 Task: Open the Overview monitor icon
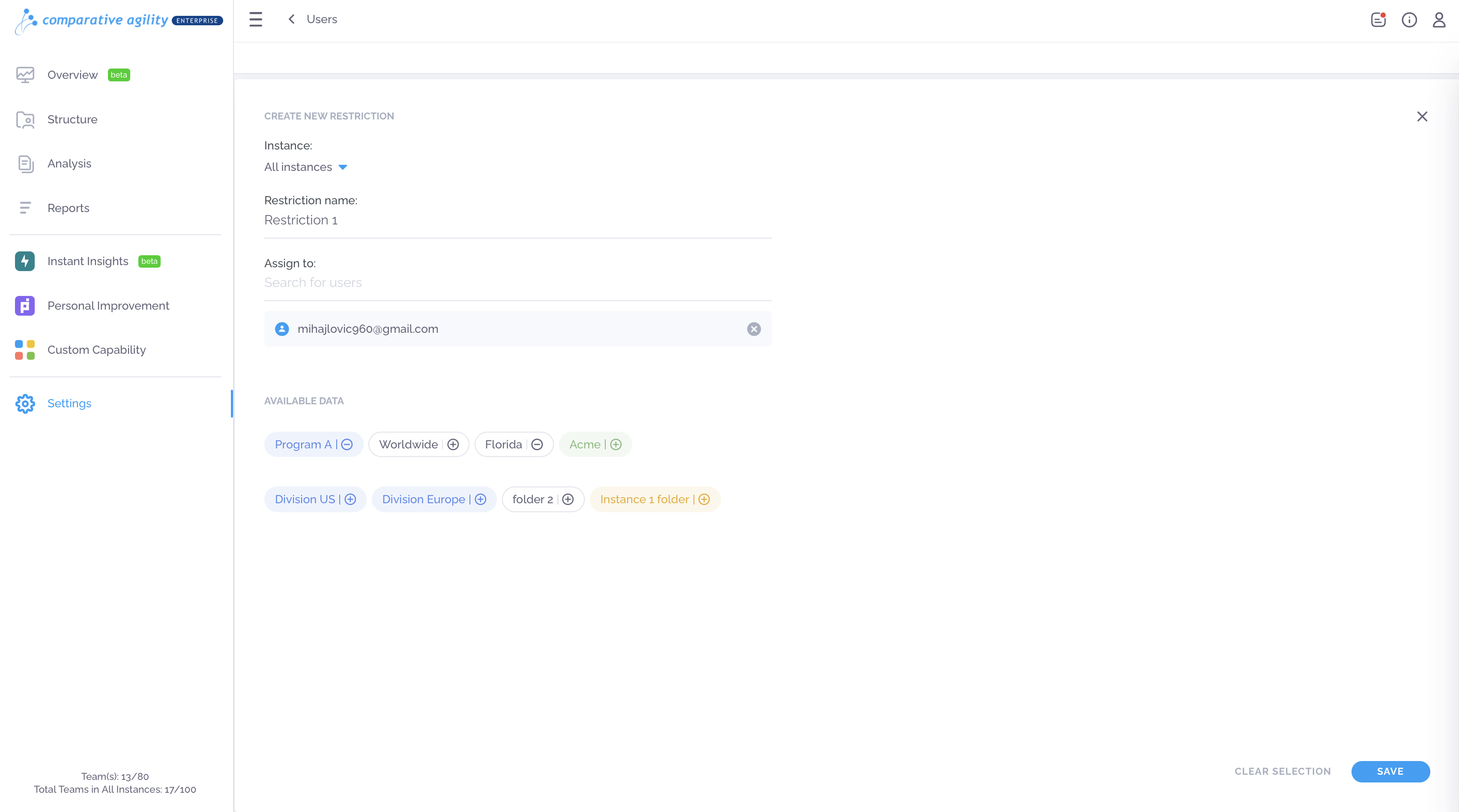pyautogui.click(x=25, y=75)
